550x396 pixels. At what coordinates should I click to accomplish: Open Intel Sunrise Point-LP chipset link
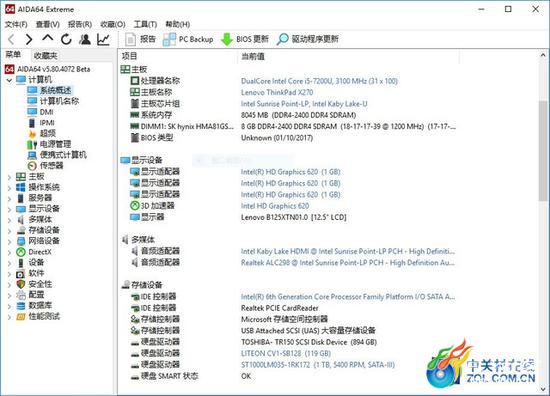pos(304,104)
